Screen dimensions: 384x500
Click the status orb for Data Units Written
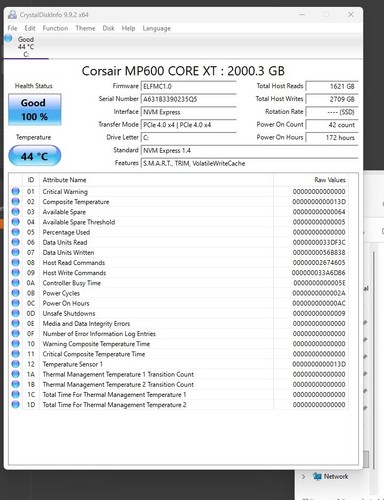15,252
